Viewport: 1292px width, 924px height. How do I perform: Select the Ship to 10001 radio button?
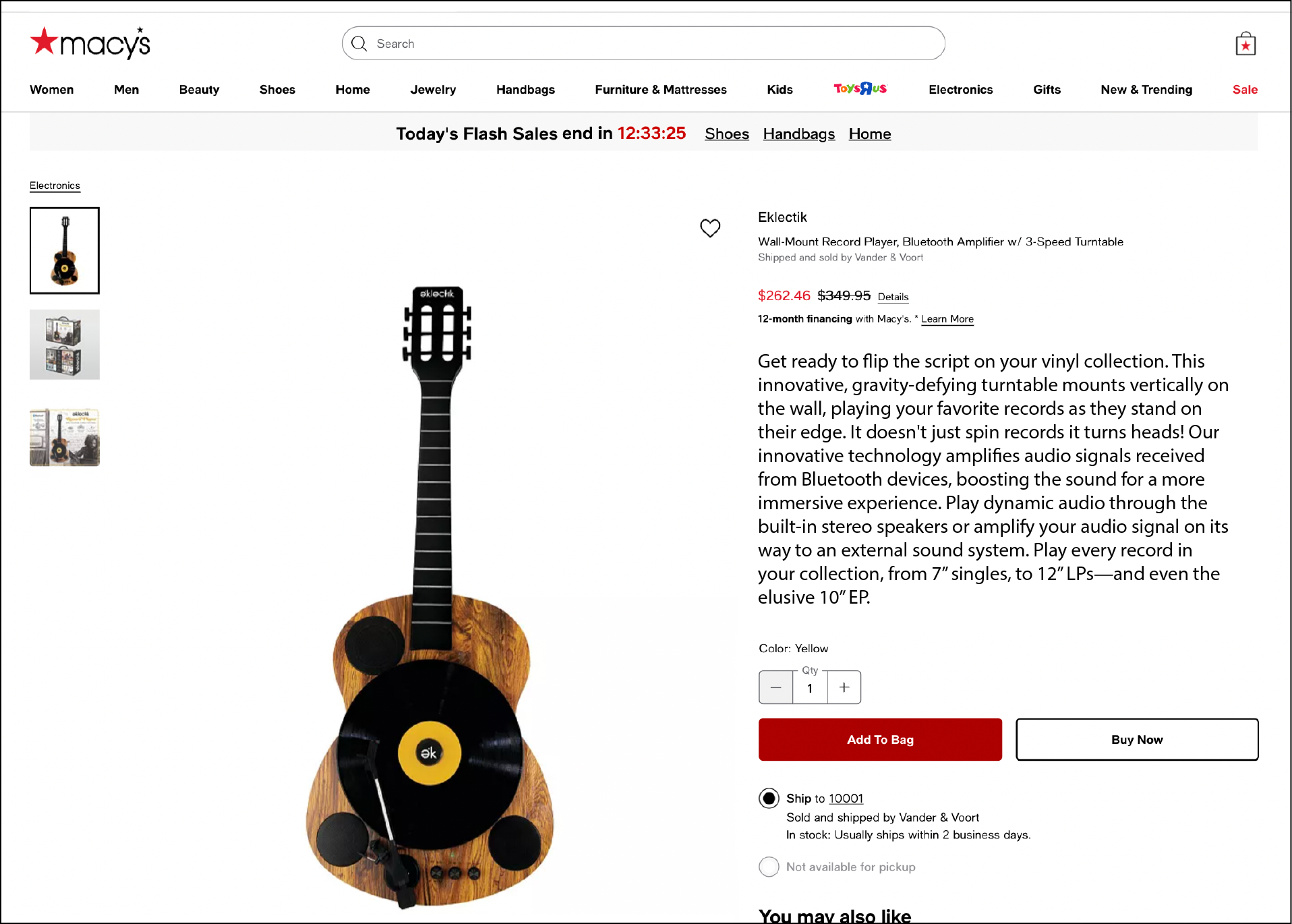tap(769, 798)
